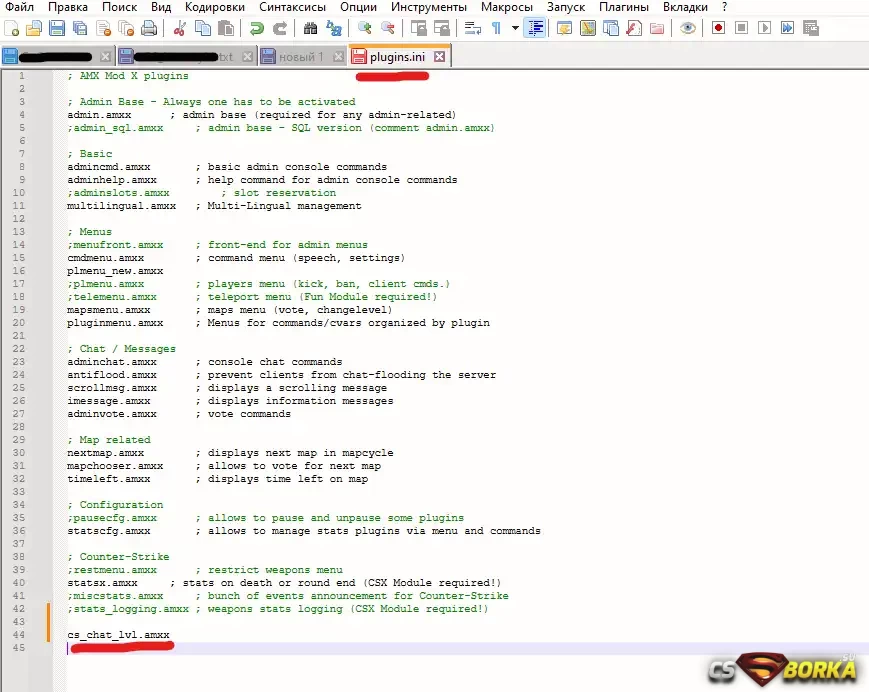Open the Файл menu
869x692 pixels.
(x=20, y=7)
